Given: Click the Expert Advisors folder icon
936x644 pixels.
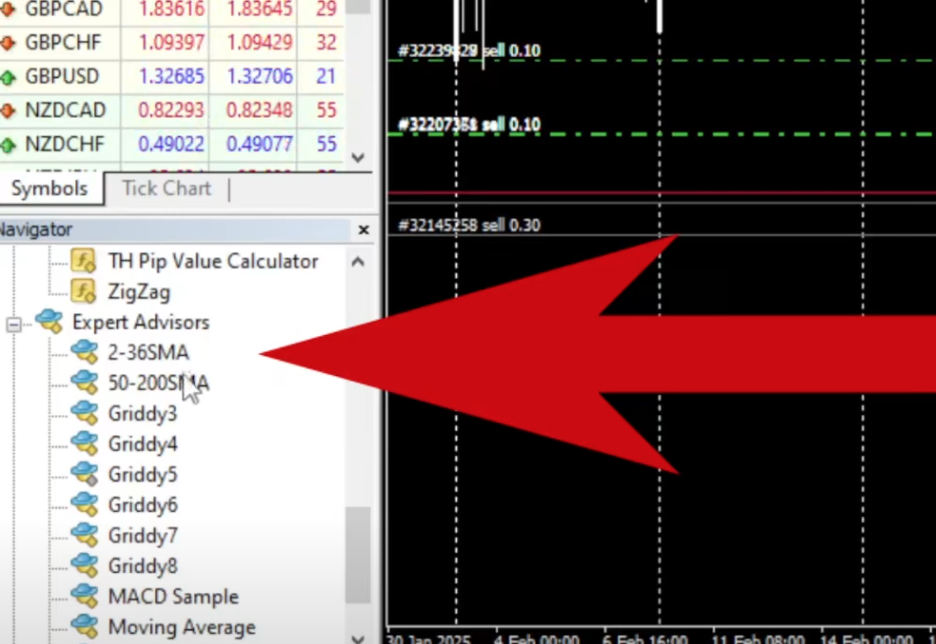Looking at the screenshot, I should (49, 321).
